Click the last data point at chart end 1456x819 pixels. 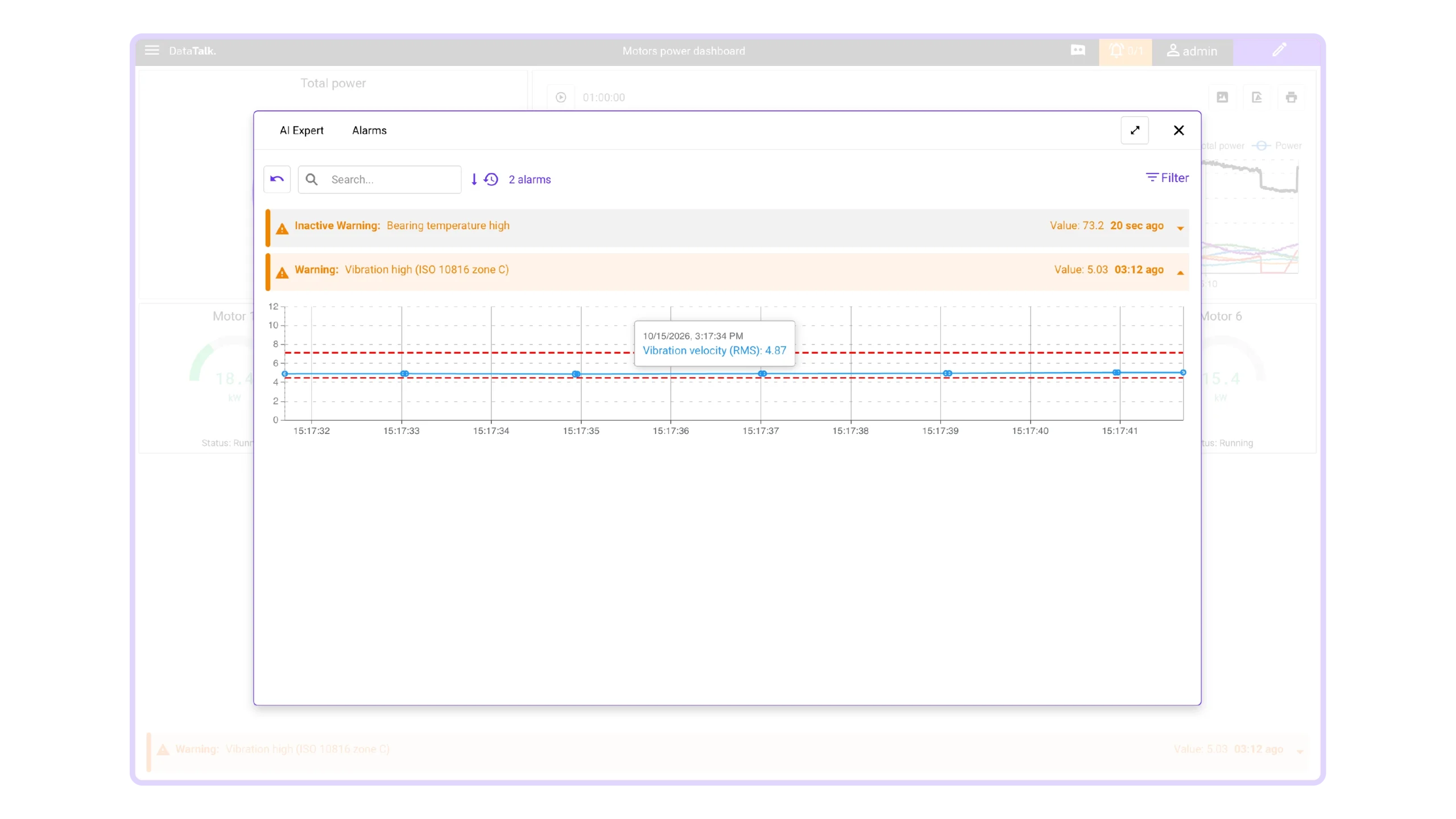[1183, 373]
